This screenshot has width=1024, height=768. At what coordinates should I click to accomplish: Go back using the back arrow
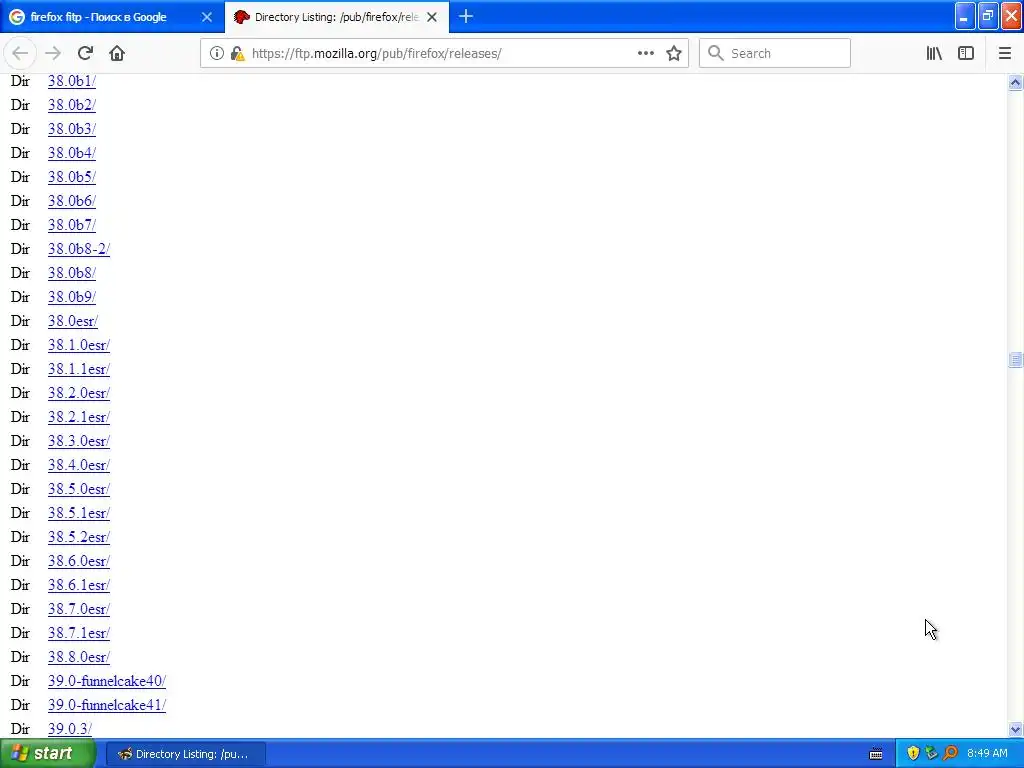[20, 54]
